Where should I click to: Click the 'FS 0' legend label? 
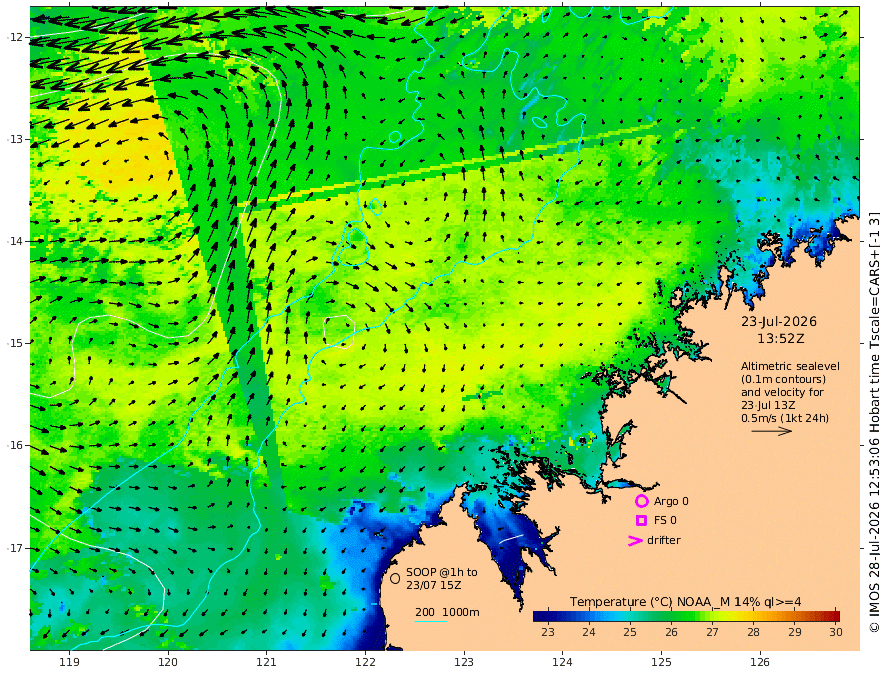[665, 521]
